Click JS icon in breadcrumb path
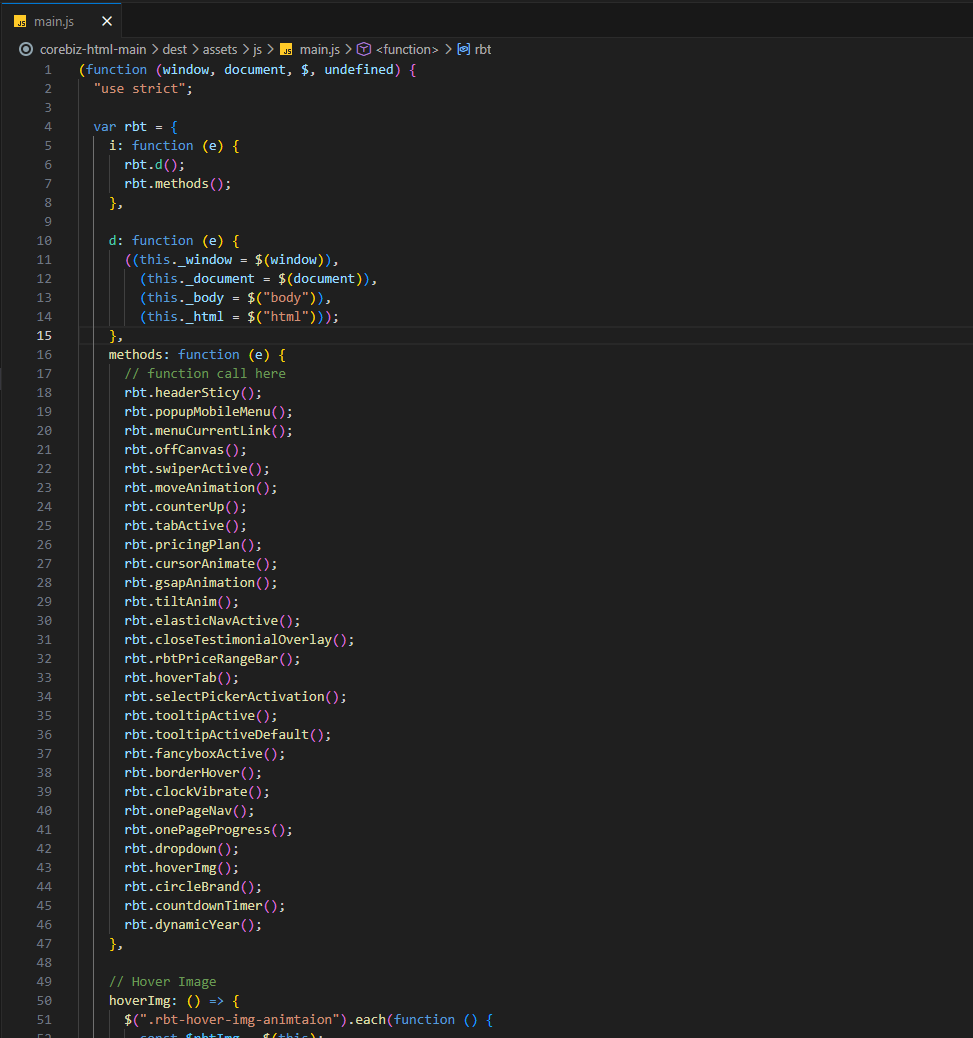This screenshot has height=1038, width=973. point(286,50)
